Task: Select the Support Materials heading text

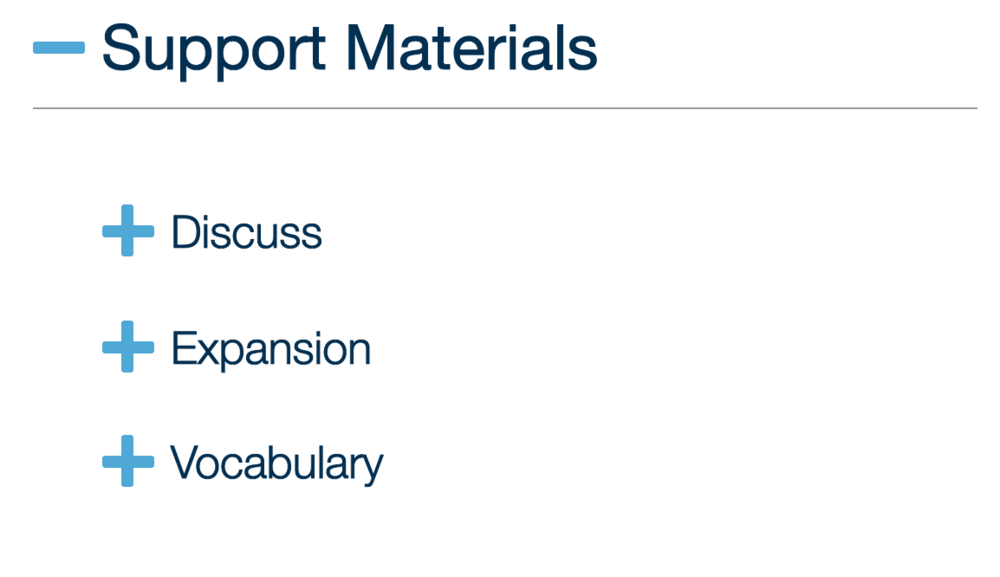Action: 349,50
